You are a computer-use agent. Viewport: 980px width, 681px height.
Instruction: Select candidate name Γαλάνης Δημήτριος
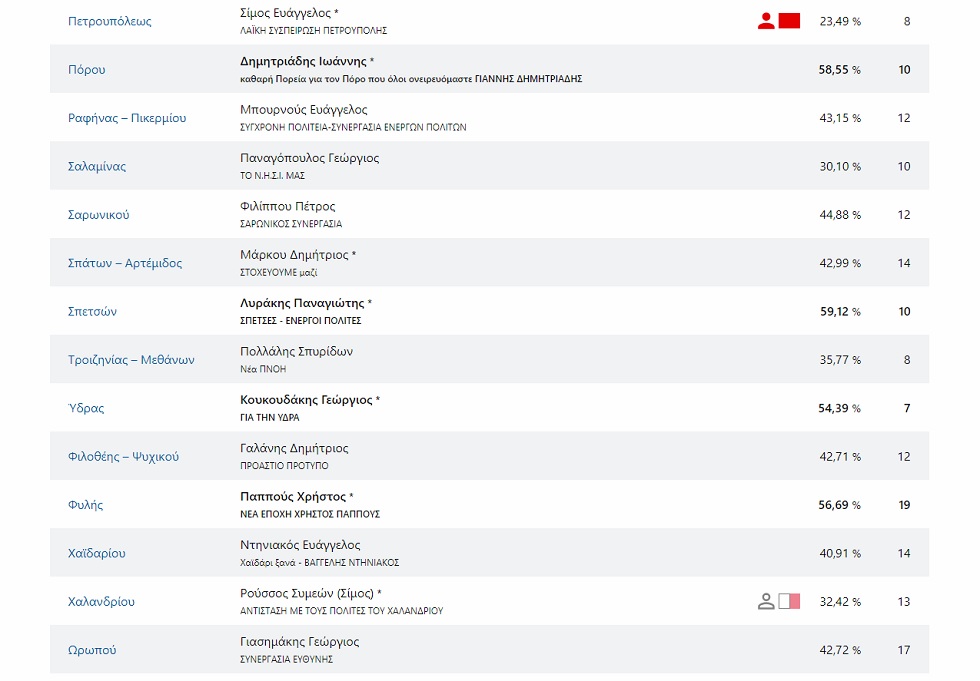click(x=294, y=448)
